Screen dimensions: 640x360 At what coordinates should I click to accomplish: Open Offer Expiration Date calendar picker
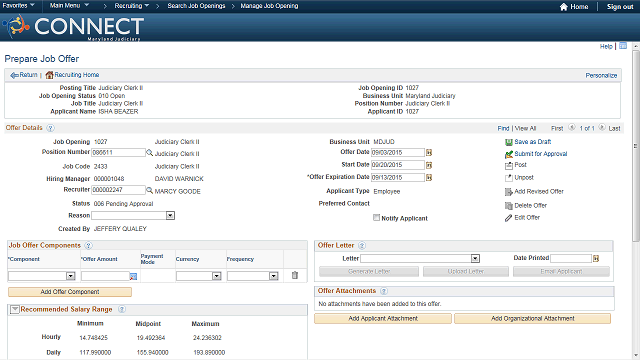429,178
